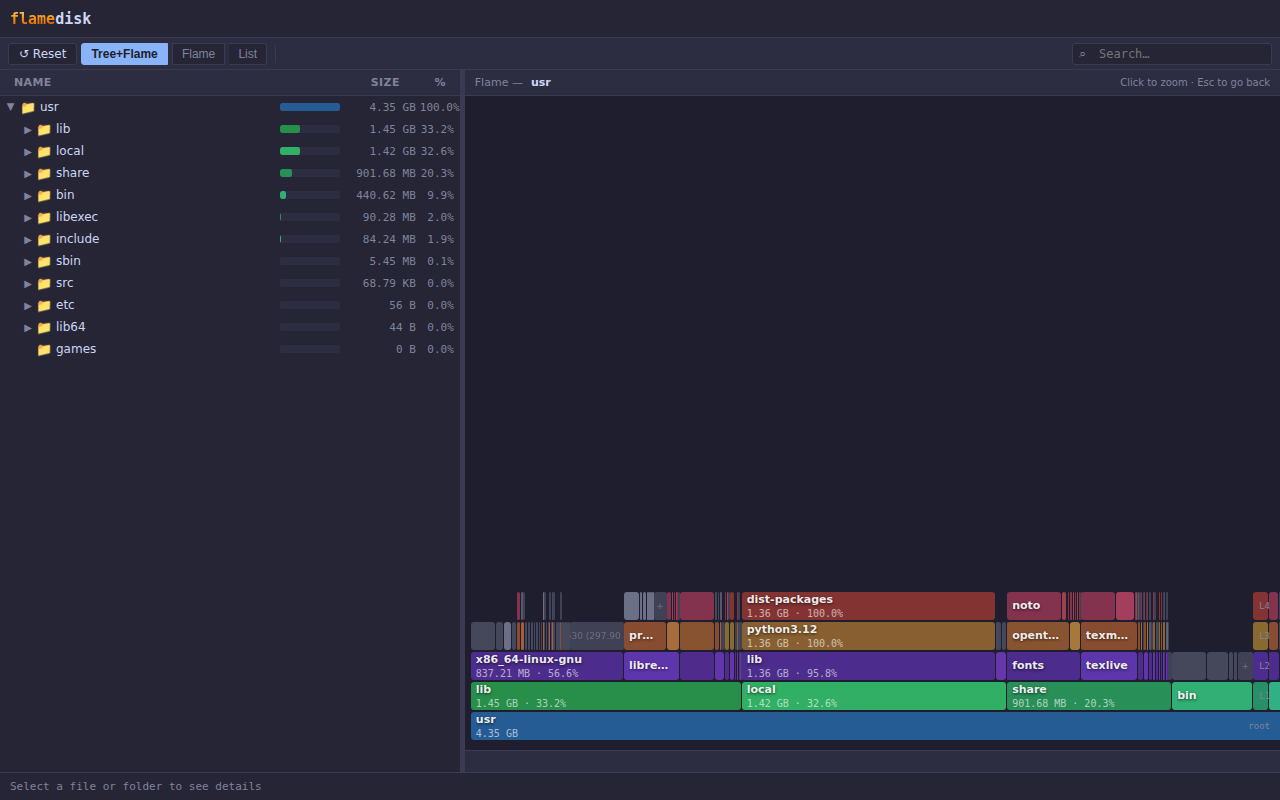Click the include folder icon
Viewport: 1280px width, 800px height.
[x=44, y=239]
